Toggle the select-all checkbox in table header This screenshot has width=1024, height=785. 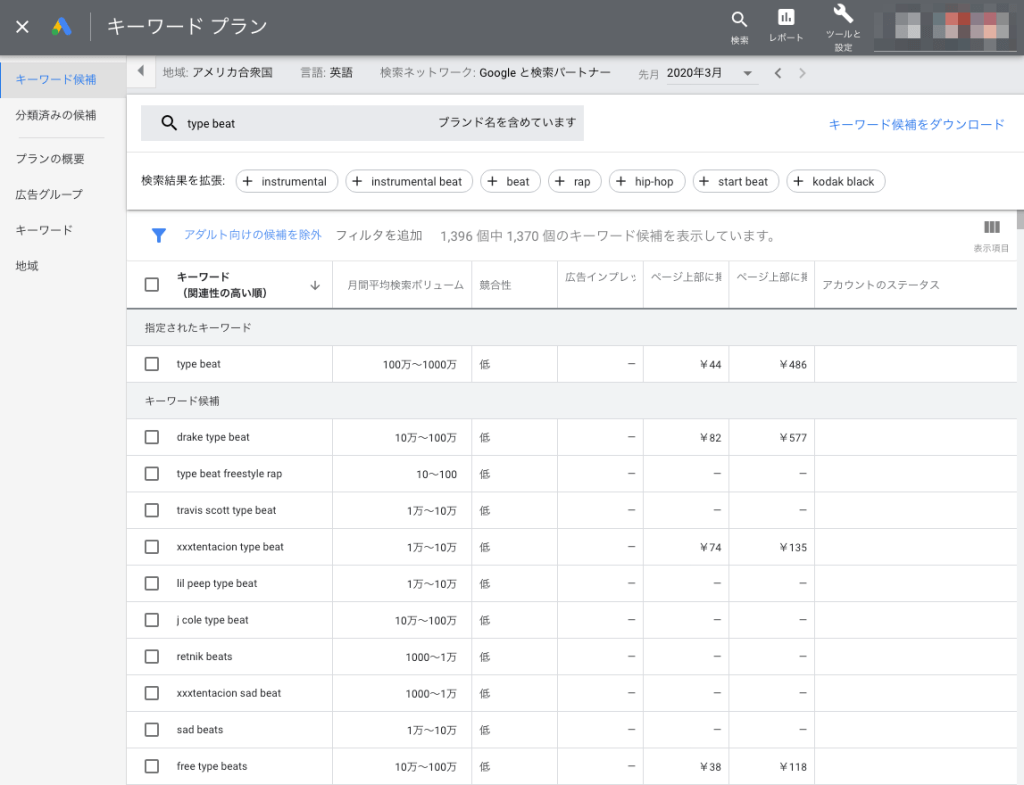coord(152,285)
